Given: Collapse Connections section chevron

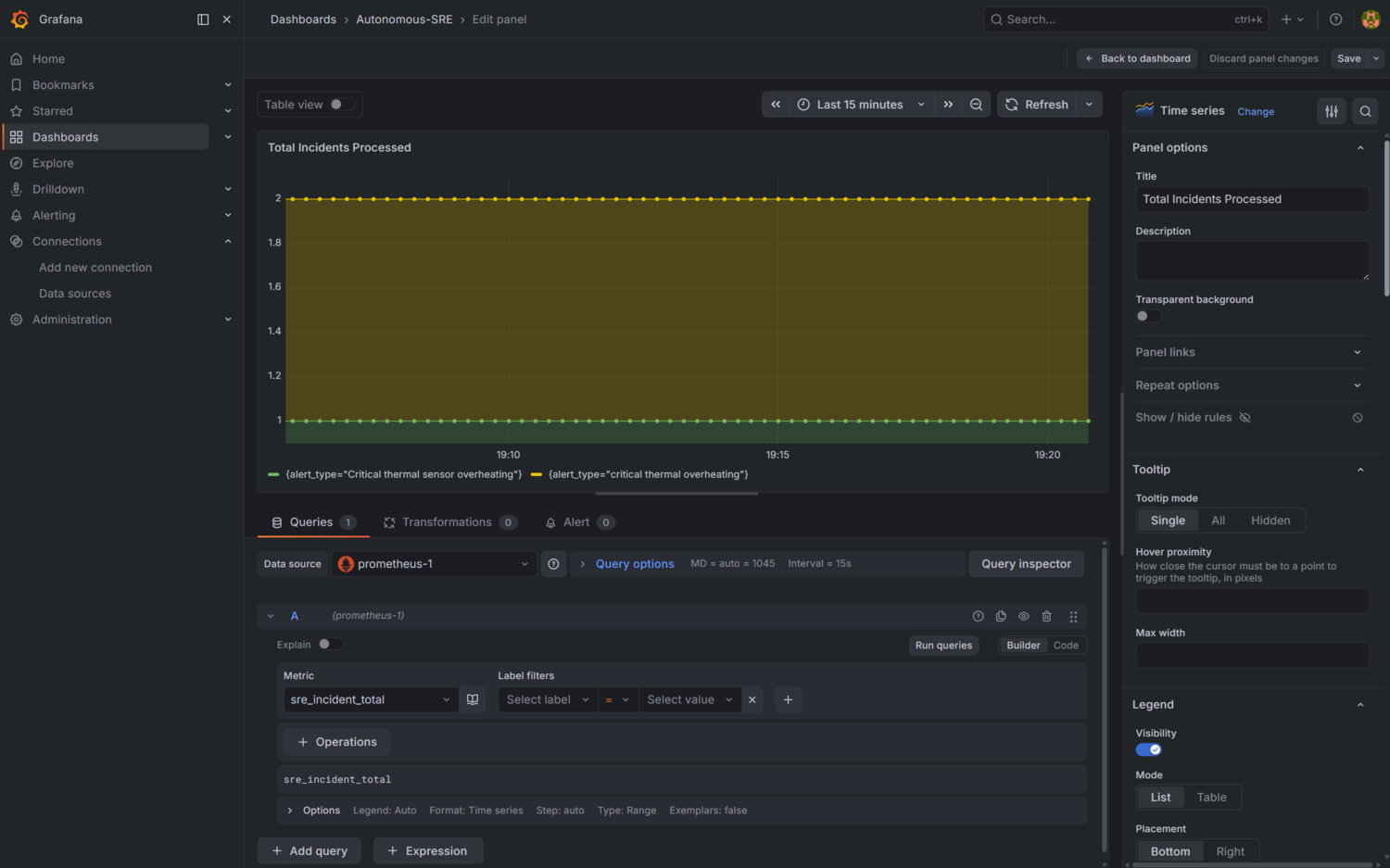Looking at the screenshot, I should 228,242.
